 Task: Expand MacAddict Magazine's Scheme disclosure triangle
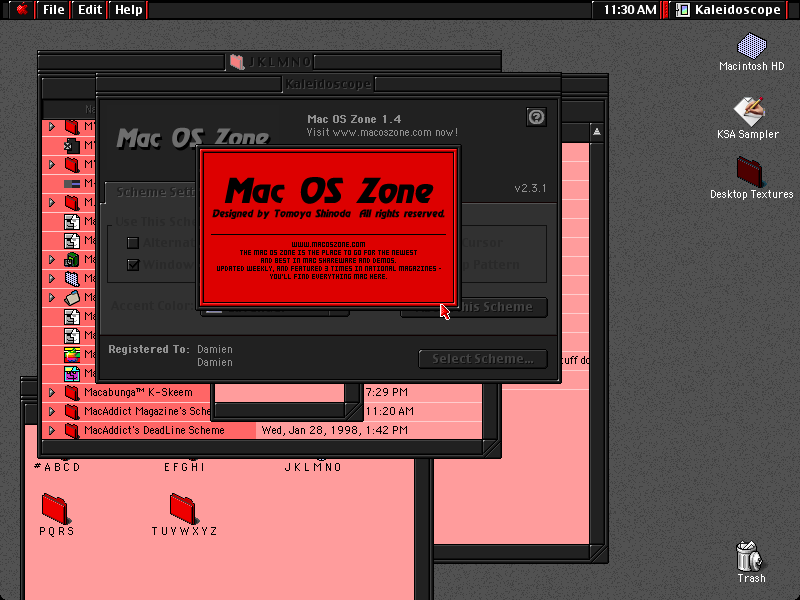click(52, 411)
